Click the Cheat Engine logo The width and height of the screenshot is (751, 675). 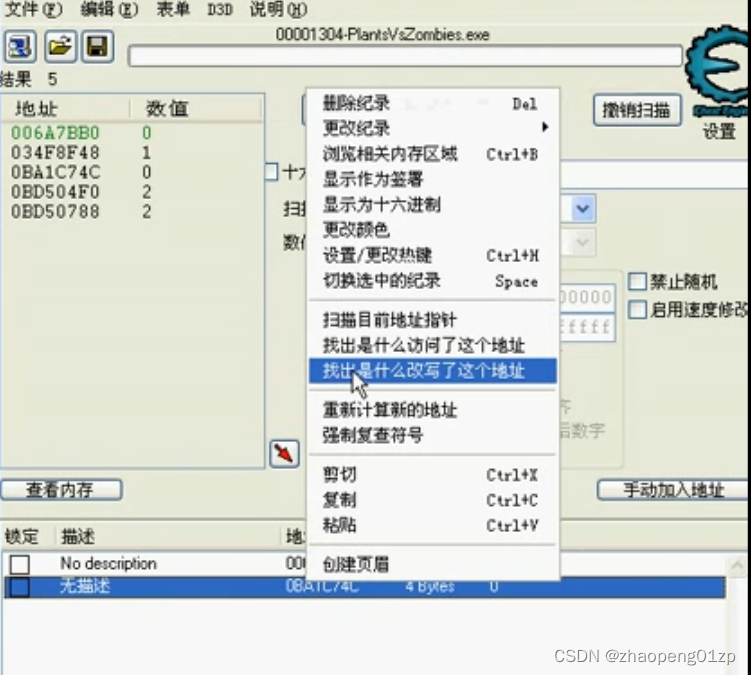click(x=718, y=69)
